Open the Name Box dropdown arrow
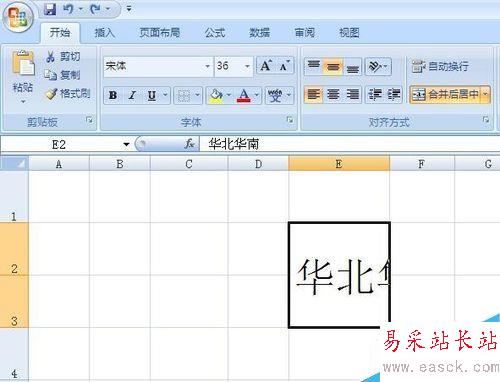Viewport: 500px width, 382px height. point(126,145)
